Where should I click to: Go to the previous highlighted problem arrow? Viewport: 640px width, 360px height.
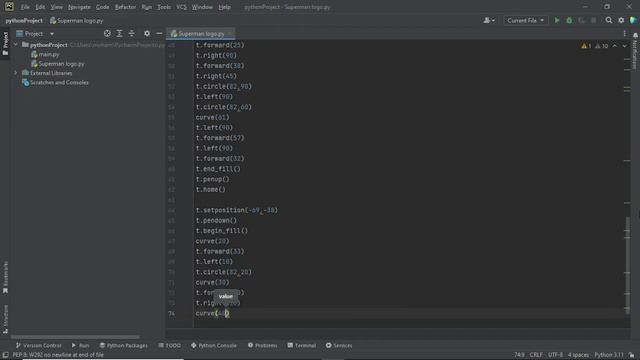pos(615,46)
